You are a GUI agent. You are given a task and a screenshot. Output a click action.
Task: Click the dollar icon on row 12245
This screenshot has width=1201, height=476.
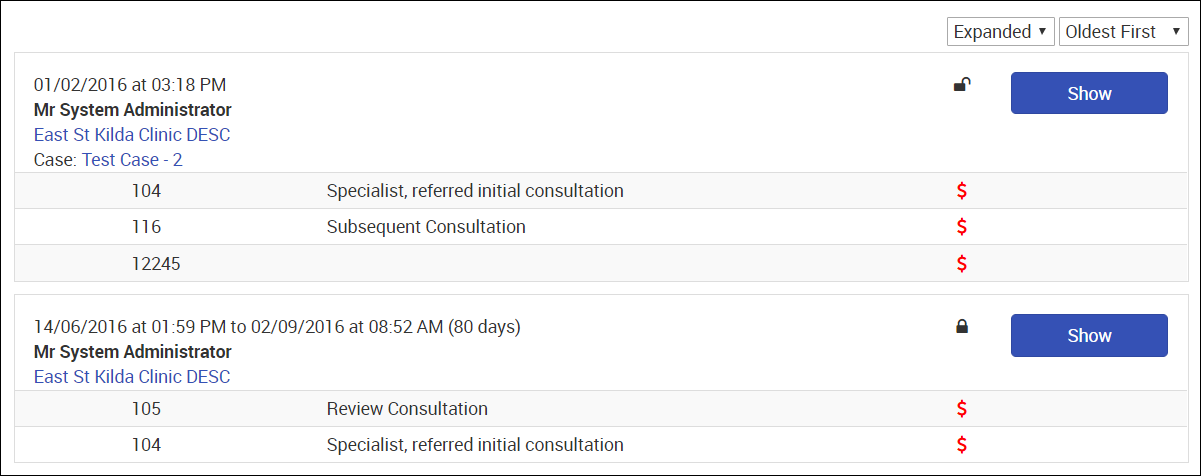[x=962, y=264]
